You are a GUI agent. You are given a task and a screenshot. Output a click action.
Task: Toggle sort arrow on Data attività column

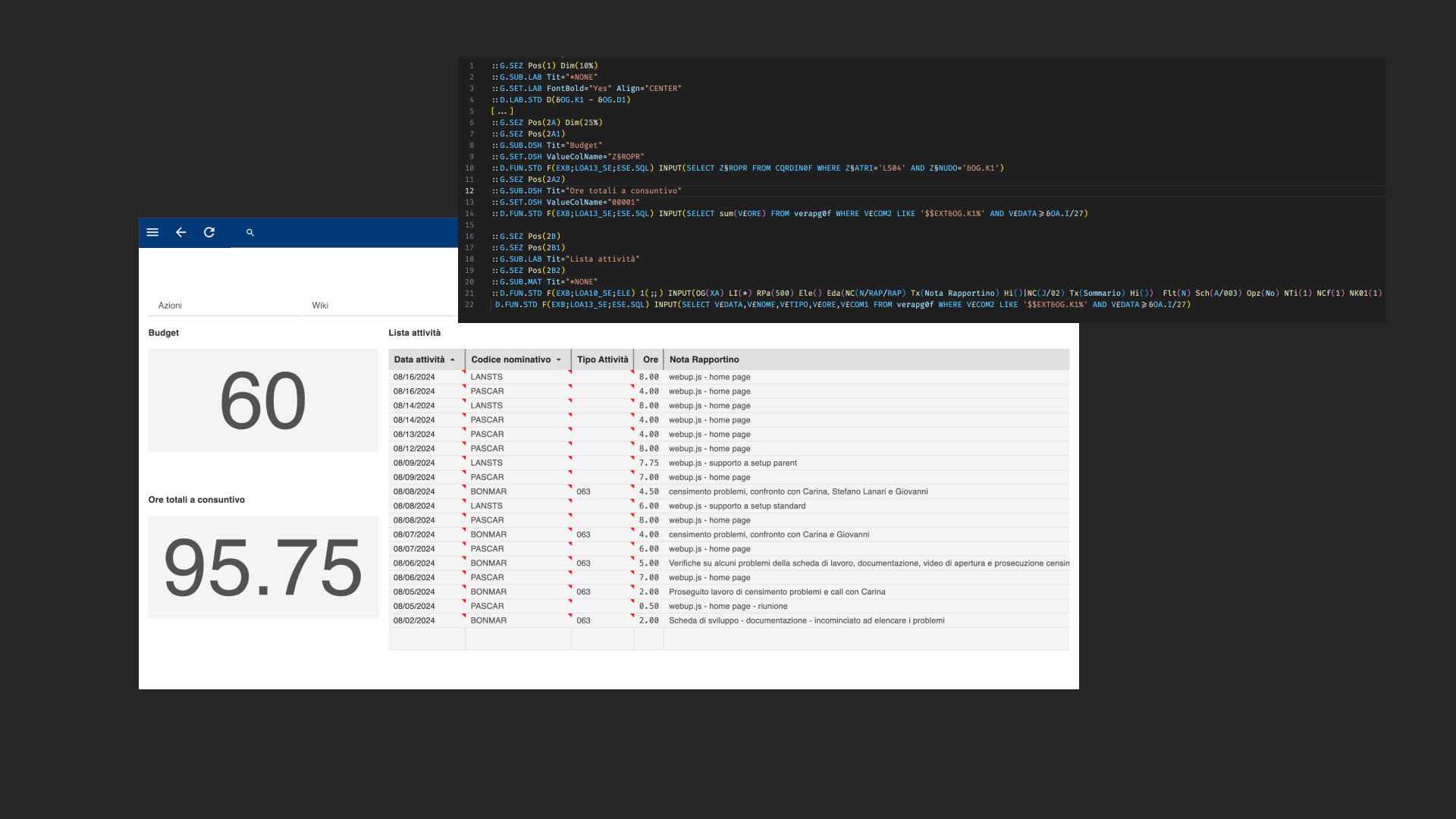click(453, 360)
